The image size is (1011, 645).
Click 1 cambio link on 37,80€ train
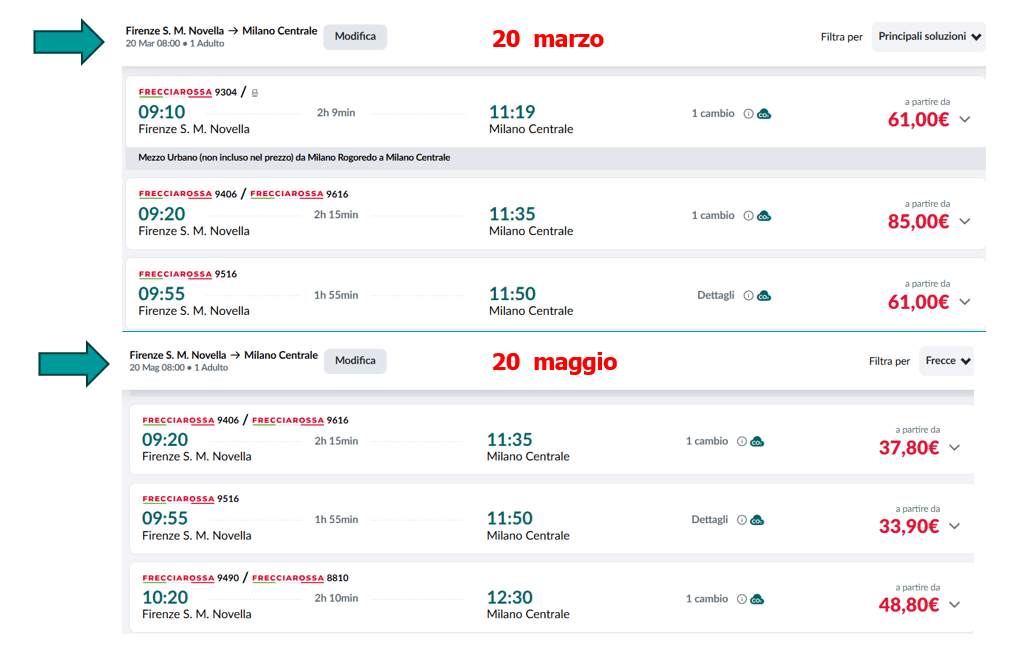pyautogui.click(x=707, y=441)
